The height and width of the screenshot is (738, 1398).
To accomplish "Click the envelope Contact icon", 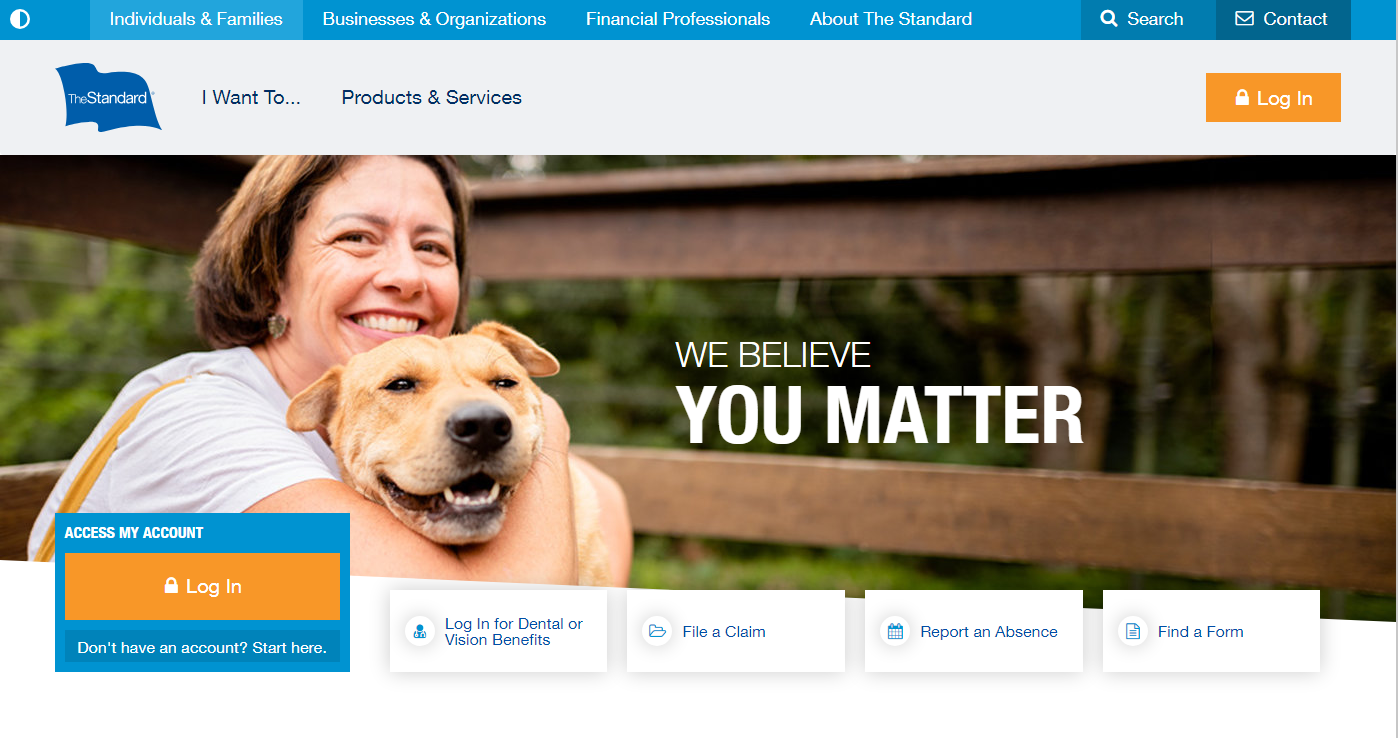I will tap(1244, 19).
